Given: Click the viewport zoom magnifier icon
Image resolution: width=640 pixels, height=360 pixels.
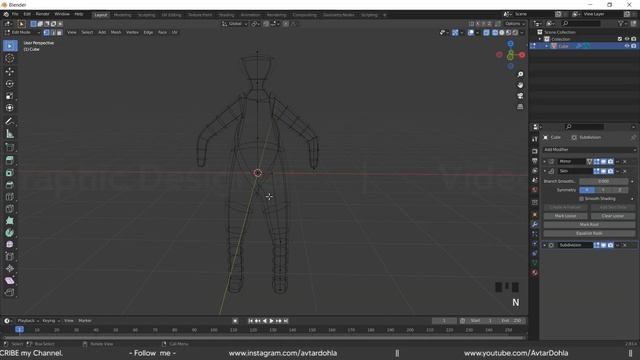Looking at the screenshot, I should pyautogui.click(x=520, y=74).
